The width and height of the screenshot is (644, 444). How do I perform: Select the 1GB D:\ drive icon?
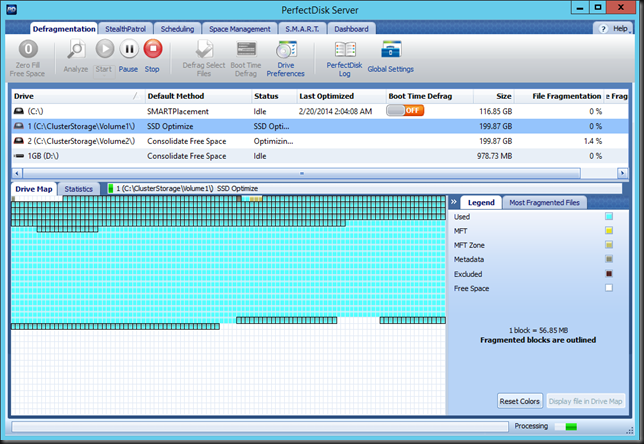coord(19,156)
